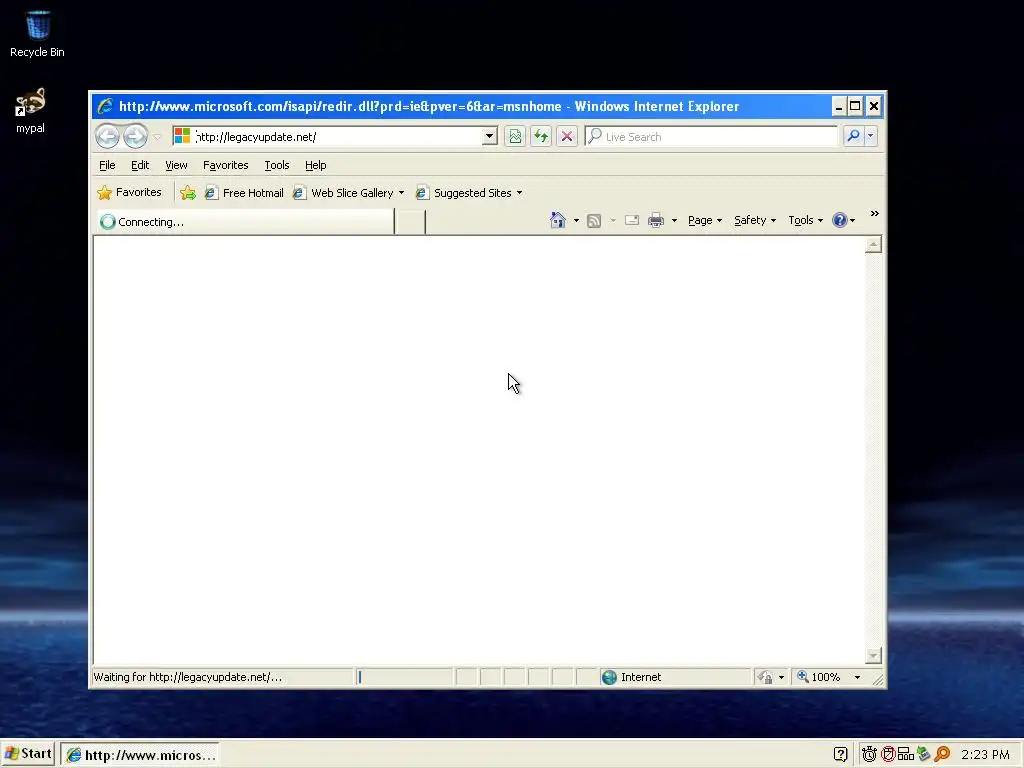
Task: Click the scrollbar up arrow
Action: 873,244
